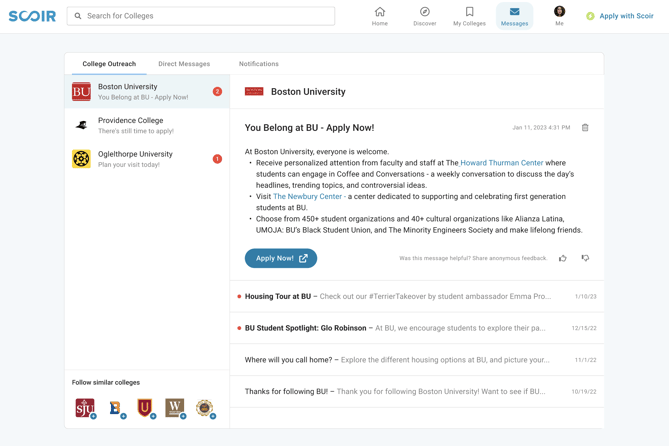Open Oglethorpe University conversation
Viewport: 669px width, 446px height.
[x=147, y=159]
